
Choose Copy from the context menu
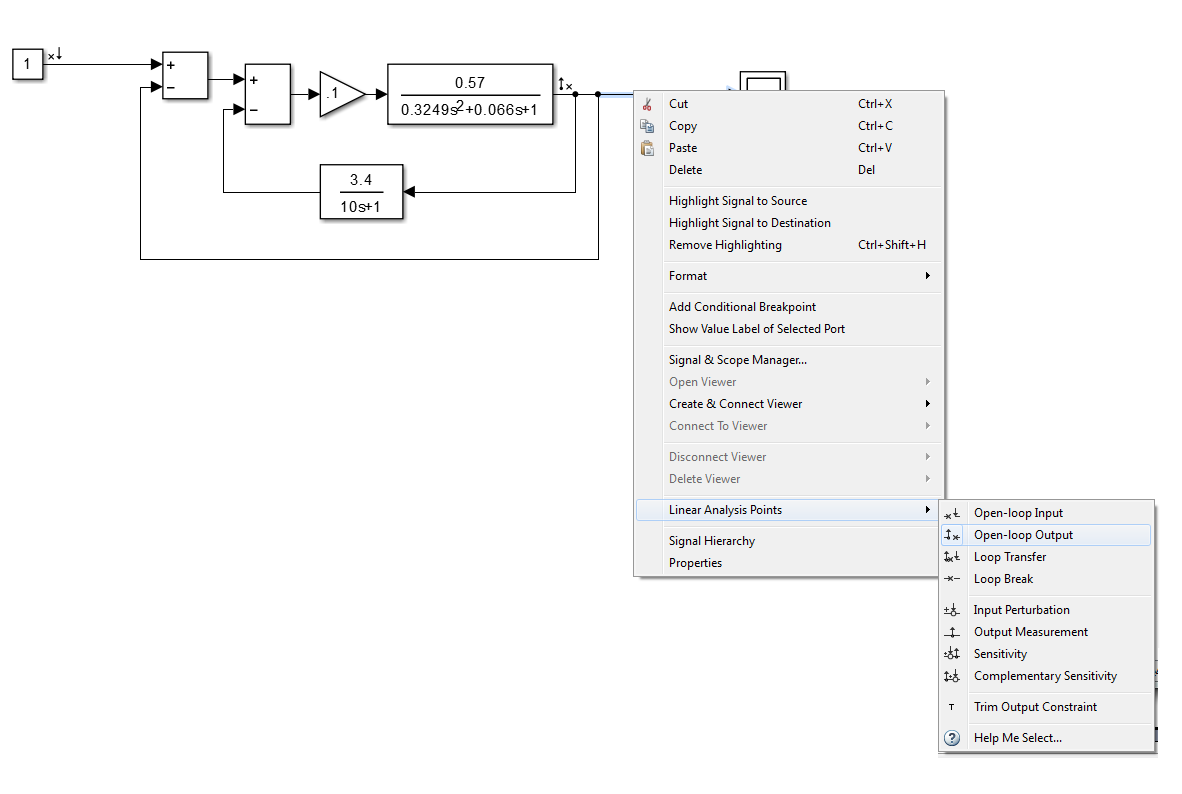(789, 126)
